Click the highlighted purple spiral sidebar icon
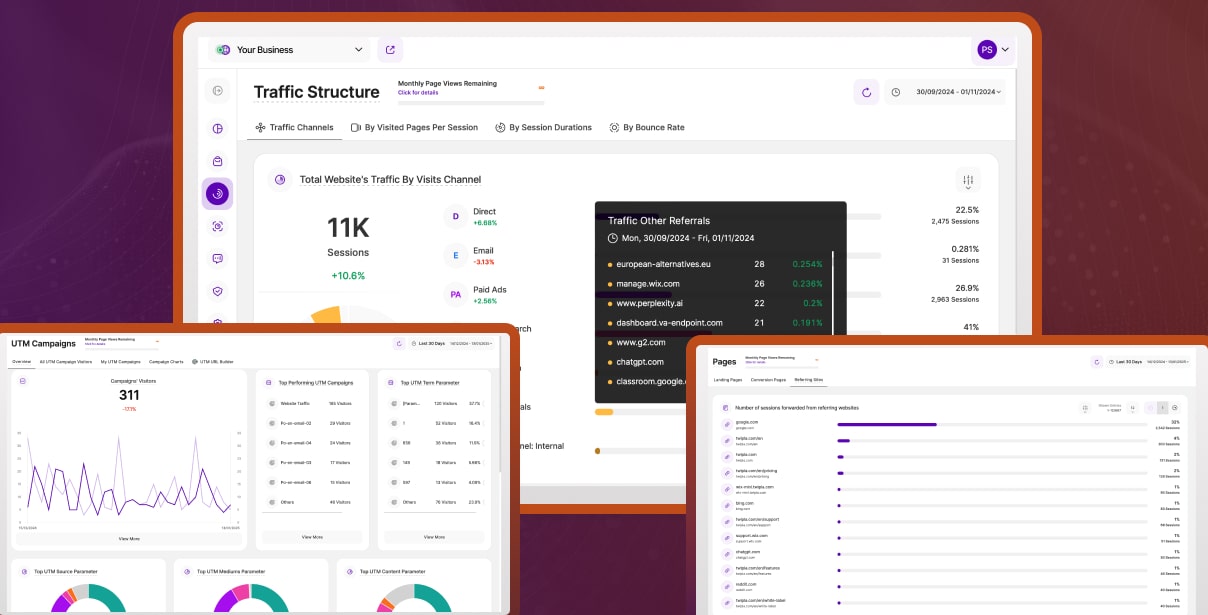1208x615 pixels. tap(217, 193)
